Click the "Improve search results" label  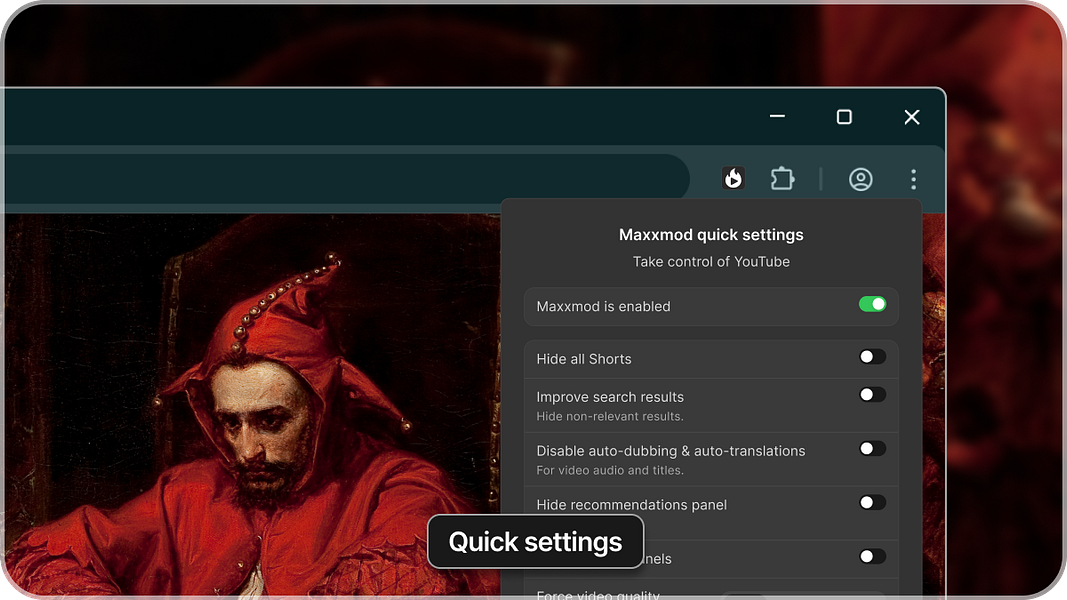pyautogui.click(x=610, y=397)
